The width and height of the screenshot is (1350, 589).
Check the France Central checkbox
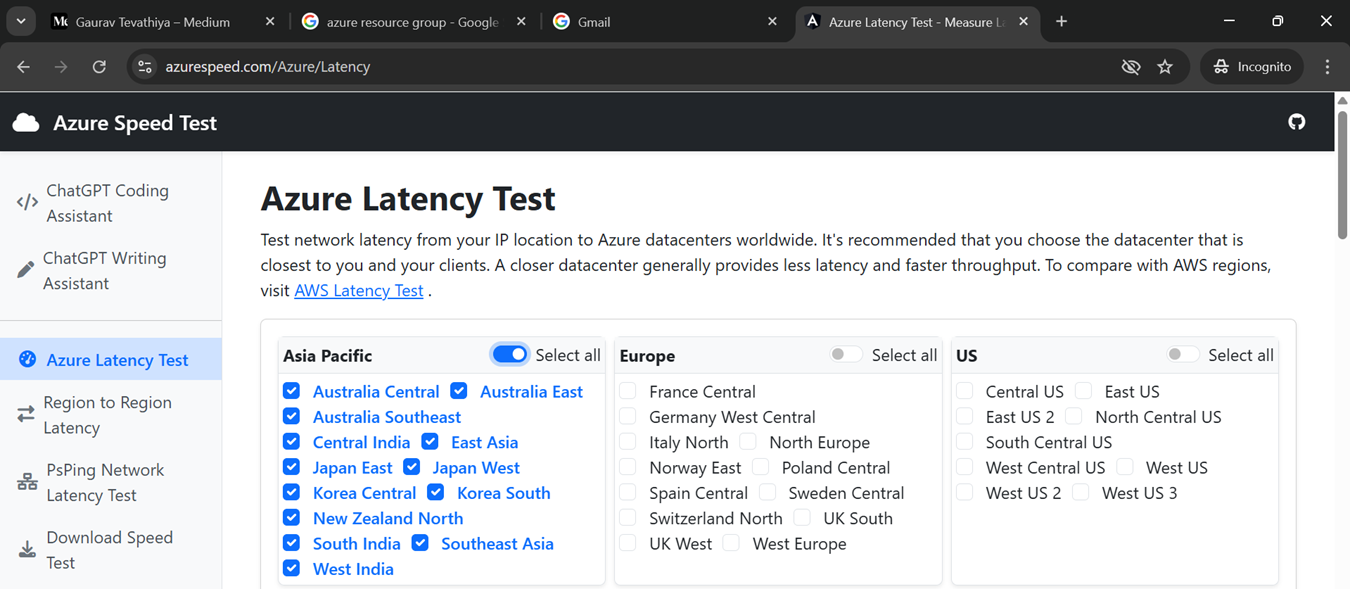coord(628,391)
